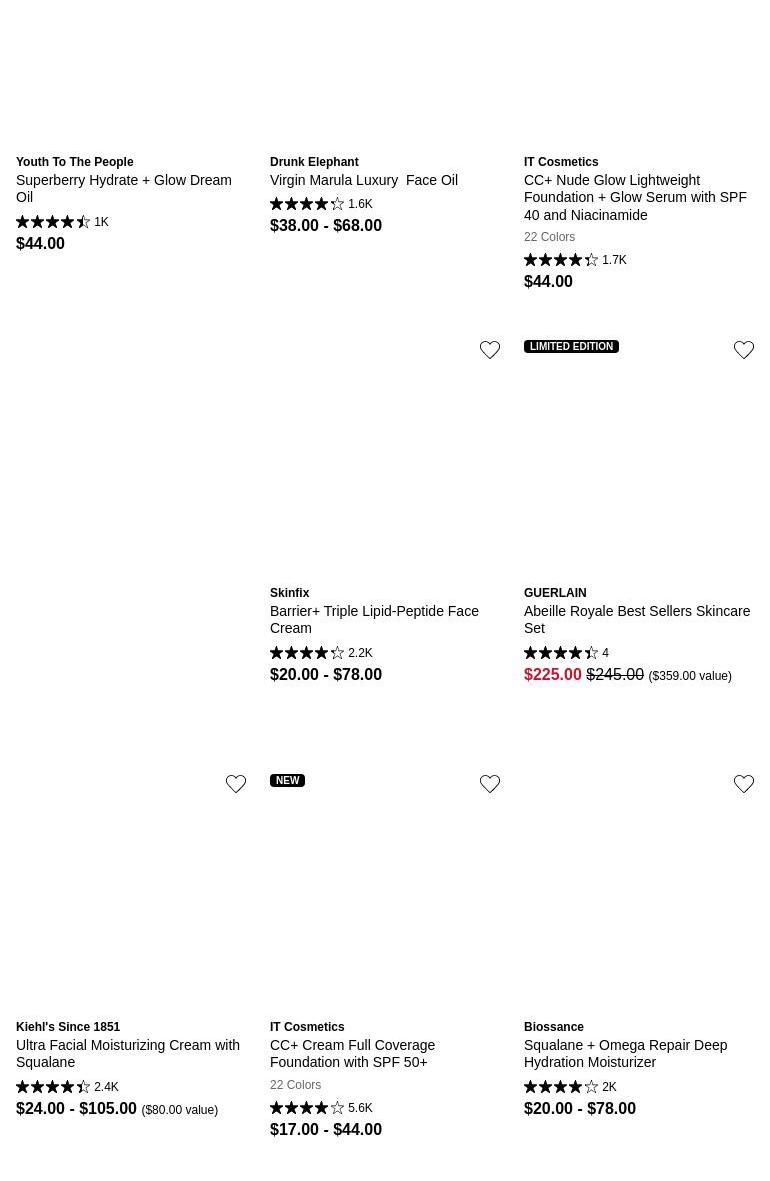Heart the Kiehl's Ultra Facial Moisturizing Cream
This screenshot has height=1181, width=770.
236,784
